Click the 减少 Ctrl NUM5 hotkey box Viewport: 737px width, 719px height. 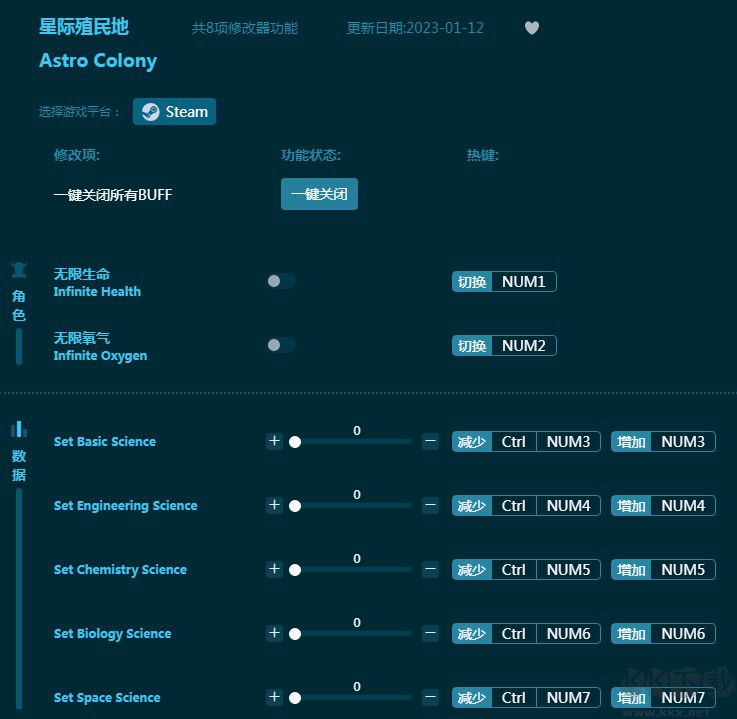526,569
